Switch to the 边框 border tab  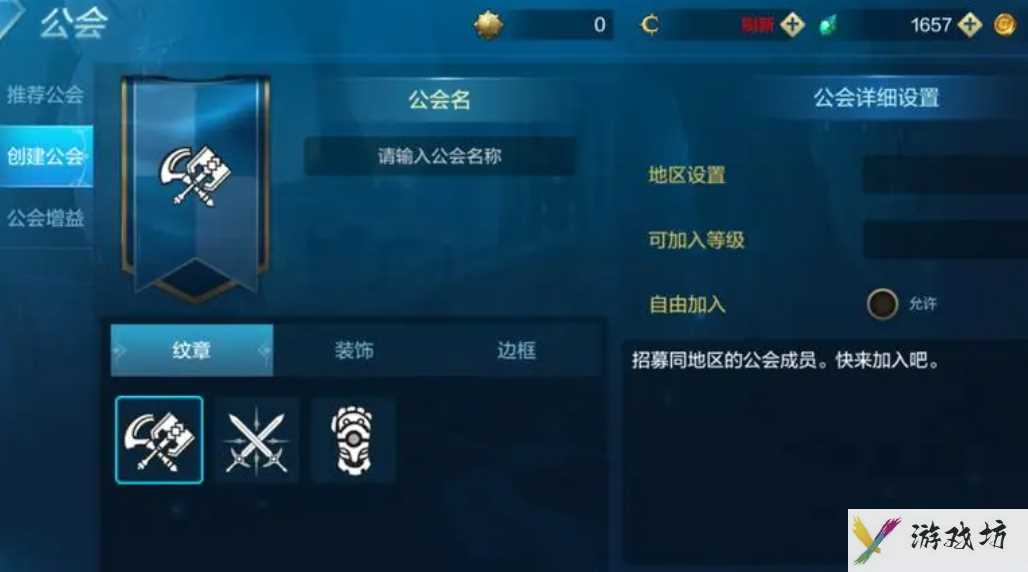click(517, 350)
